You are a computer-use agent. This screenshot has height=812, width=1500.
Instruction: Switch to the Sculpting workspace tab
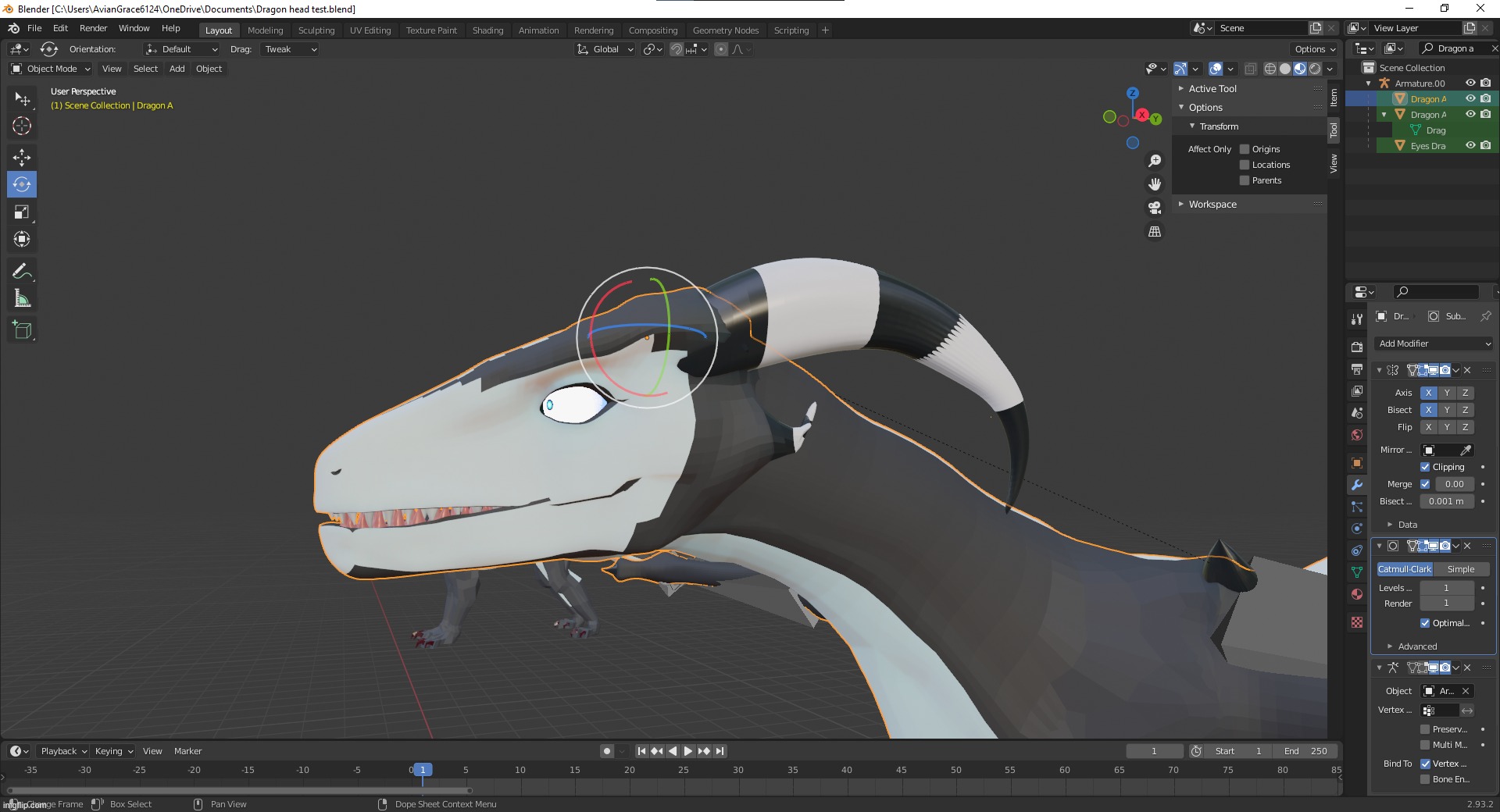click(316, 30)
